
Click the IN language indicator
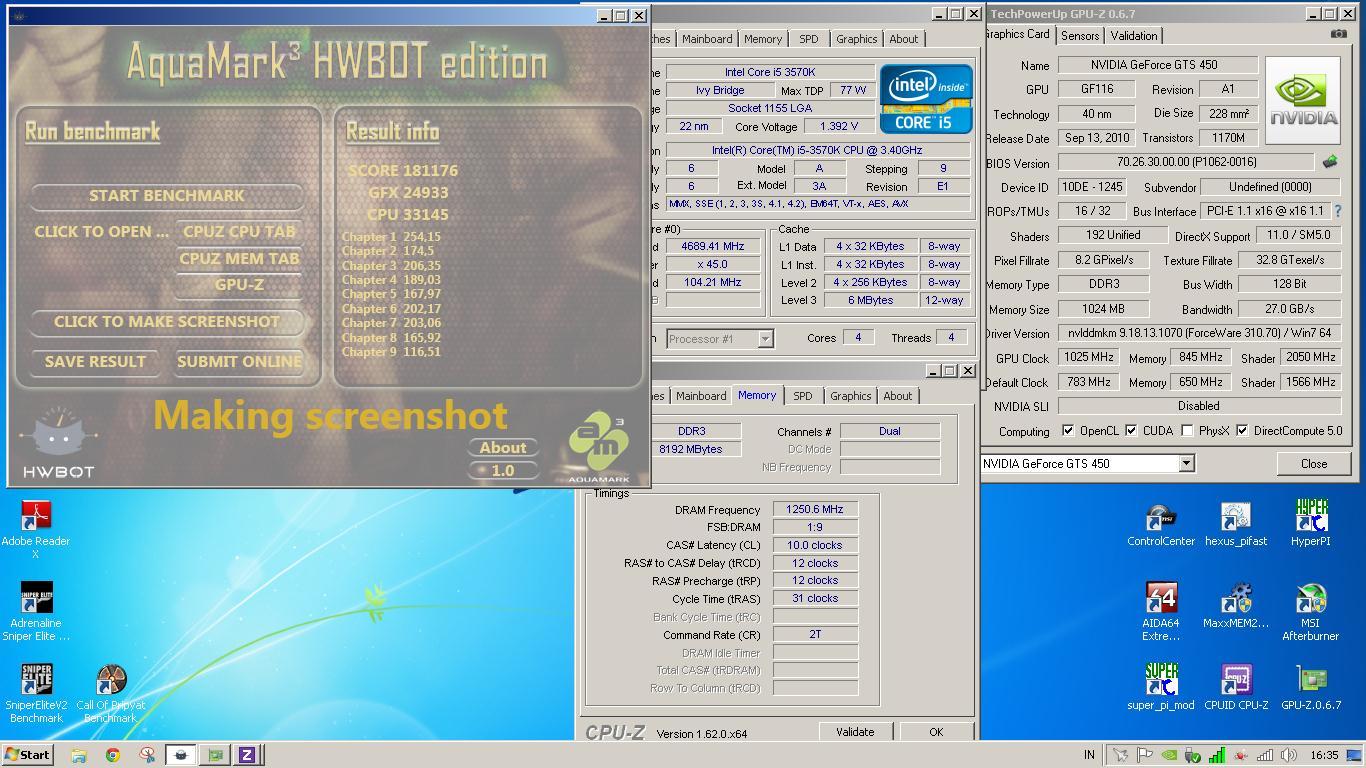click(x=1089, y=755)
